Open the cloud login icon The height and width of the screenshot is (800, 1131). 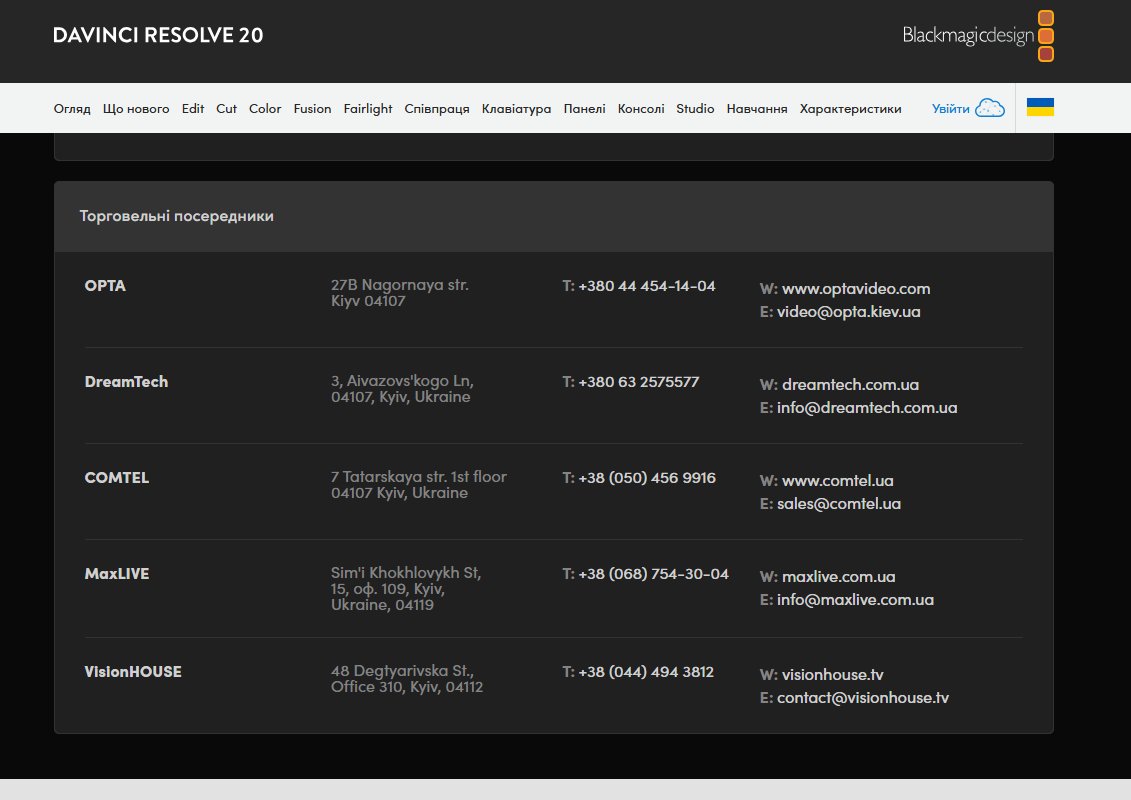[990, 108]
